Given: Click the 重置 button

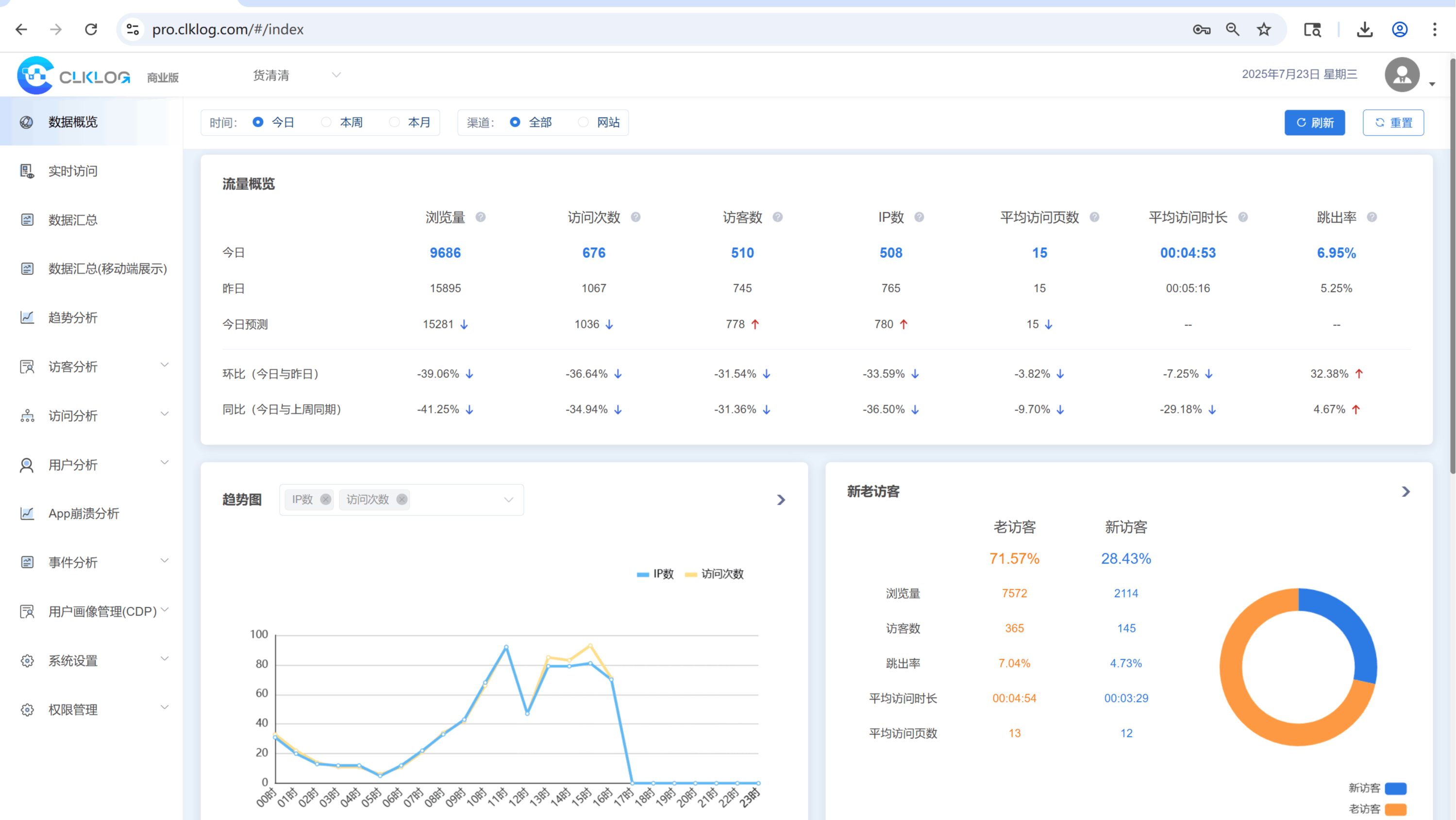Looking at the screenshot, I should [x=1393, y=123].
